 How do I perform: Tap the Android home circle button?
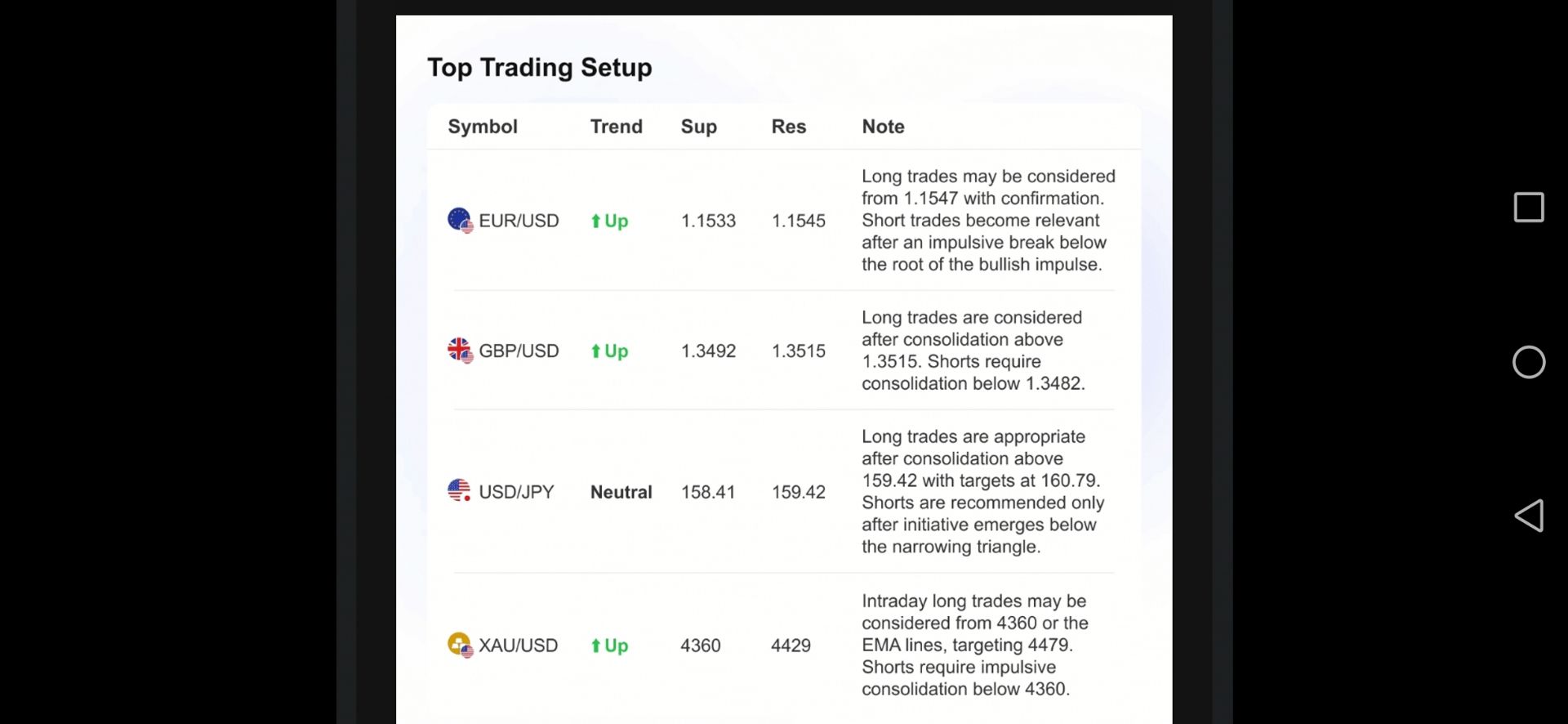point(1529,362)
